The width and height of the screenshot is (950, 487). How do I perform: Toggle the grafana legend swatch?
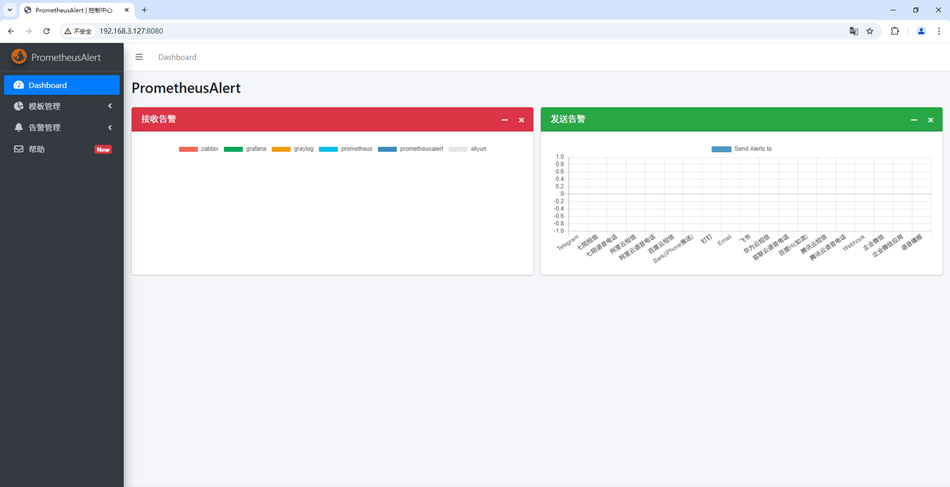(x=233, y=149)
